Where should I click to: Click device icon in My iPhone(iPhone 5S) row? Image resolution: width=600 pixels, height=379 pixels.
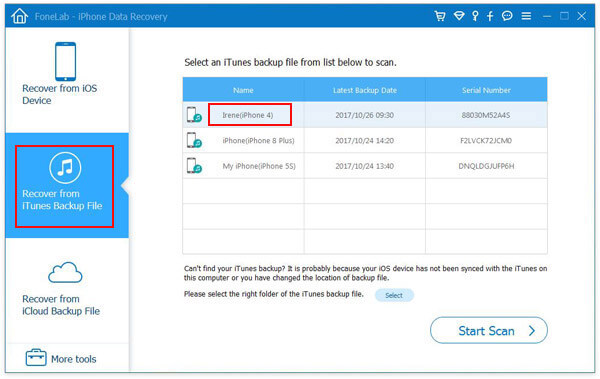coord(194,166)
